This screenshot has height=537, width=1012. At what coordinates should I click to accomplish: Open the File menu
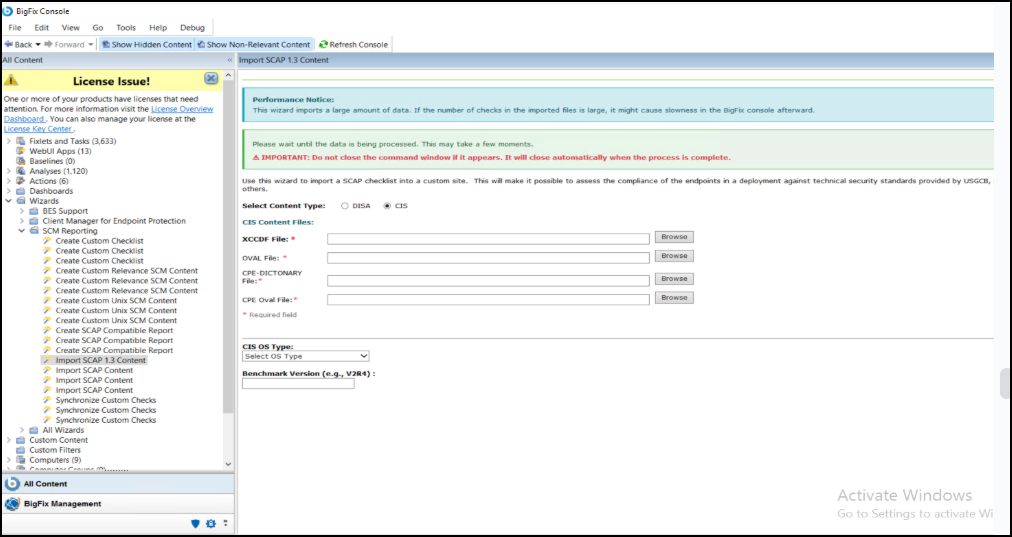pyautogui.click(x=15, y=28)
